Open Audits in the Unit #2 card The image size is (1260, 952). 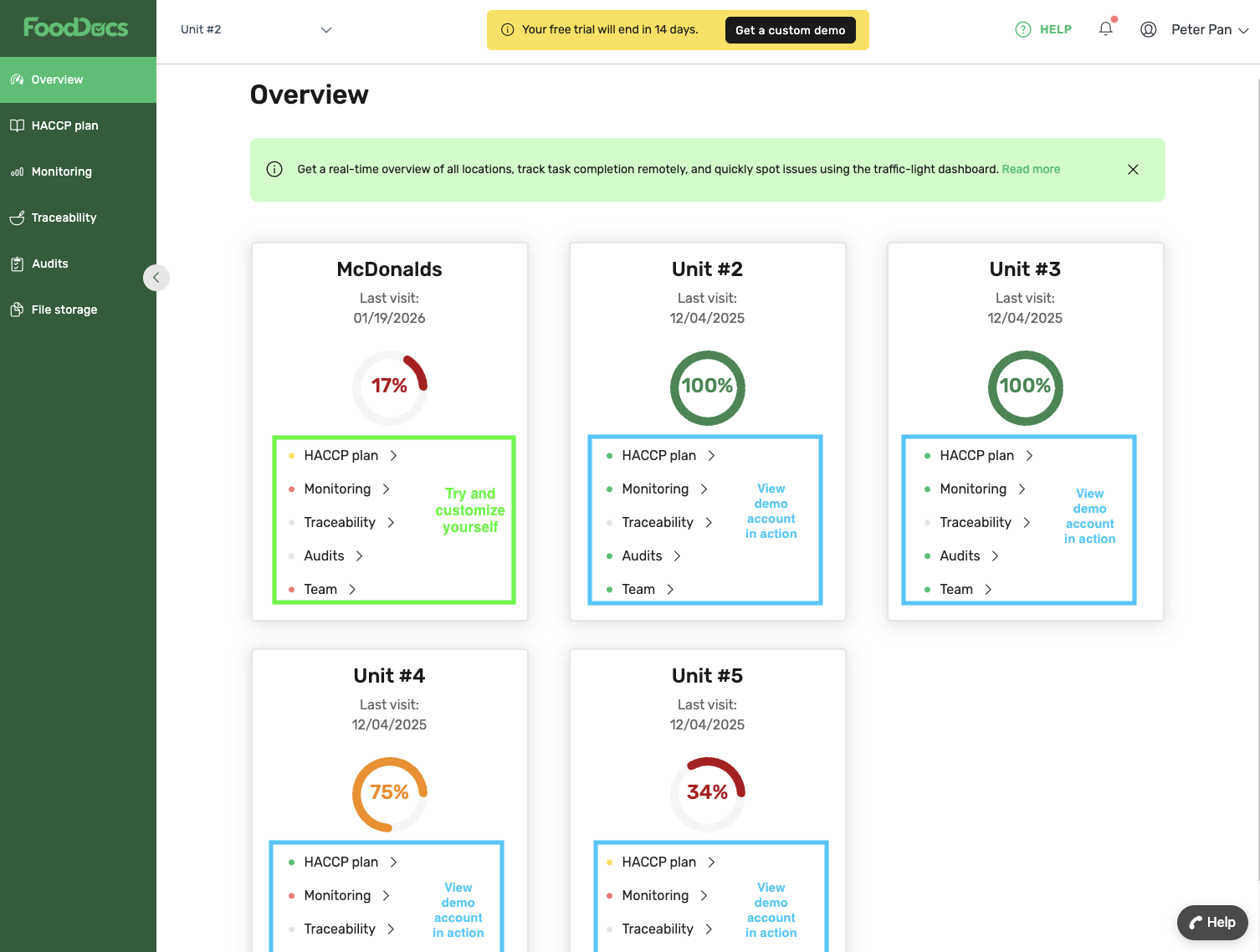click(652, 555)
